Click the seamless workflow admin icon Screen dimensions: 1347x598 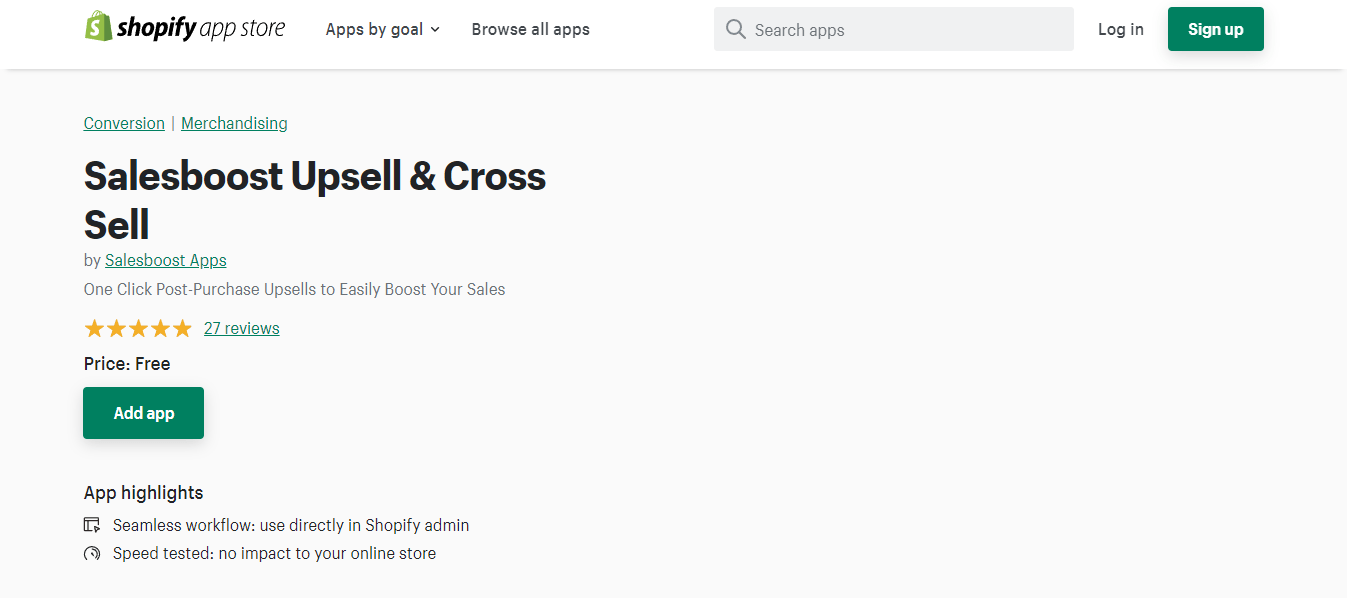pyautogui.click(x=92, y=525)
